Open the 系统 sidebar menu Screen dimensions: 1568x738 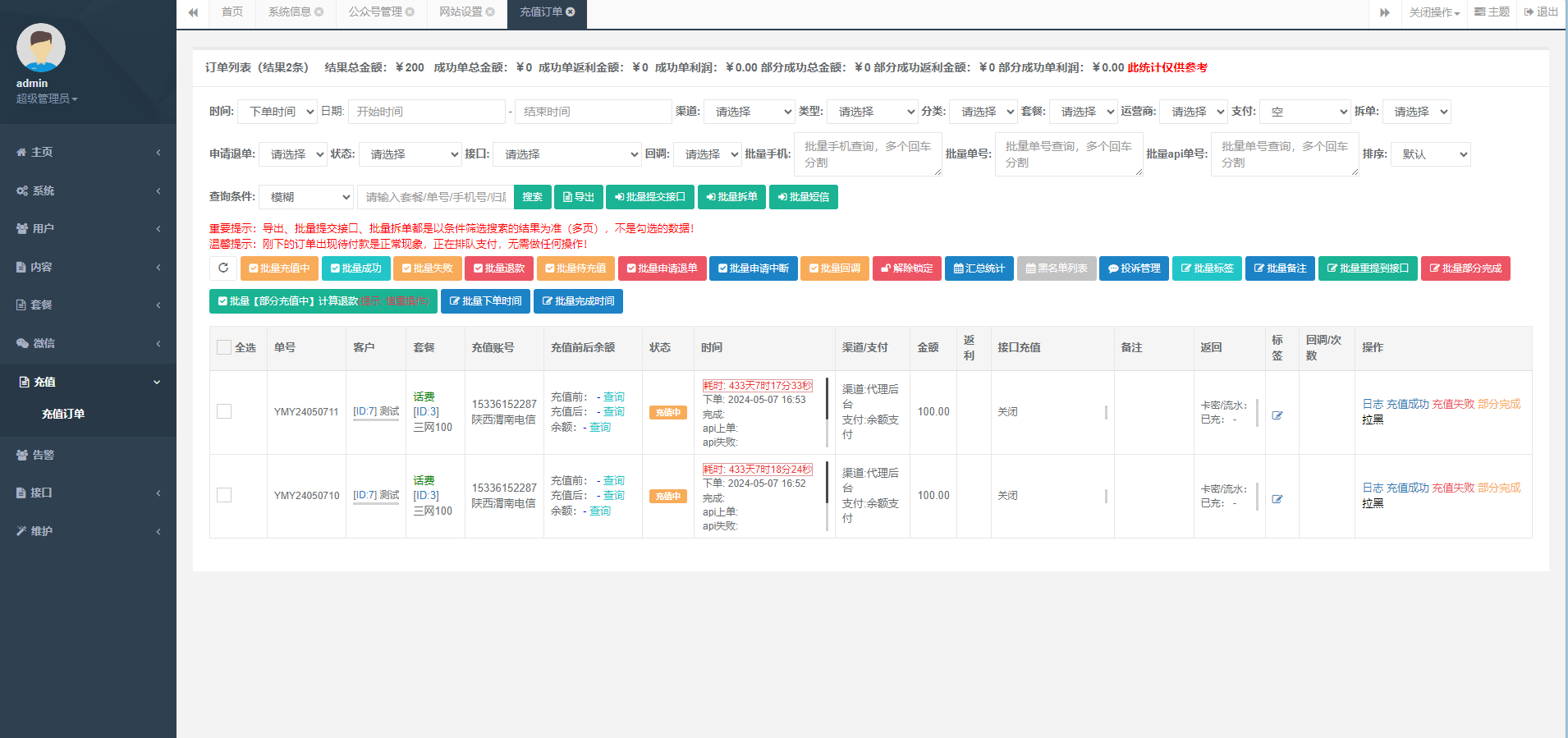pyautogui.click(x=88, y=190)
